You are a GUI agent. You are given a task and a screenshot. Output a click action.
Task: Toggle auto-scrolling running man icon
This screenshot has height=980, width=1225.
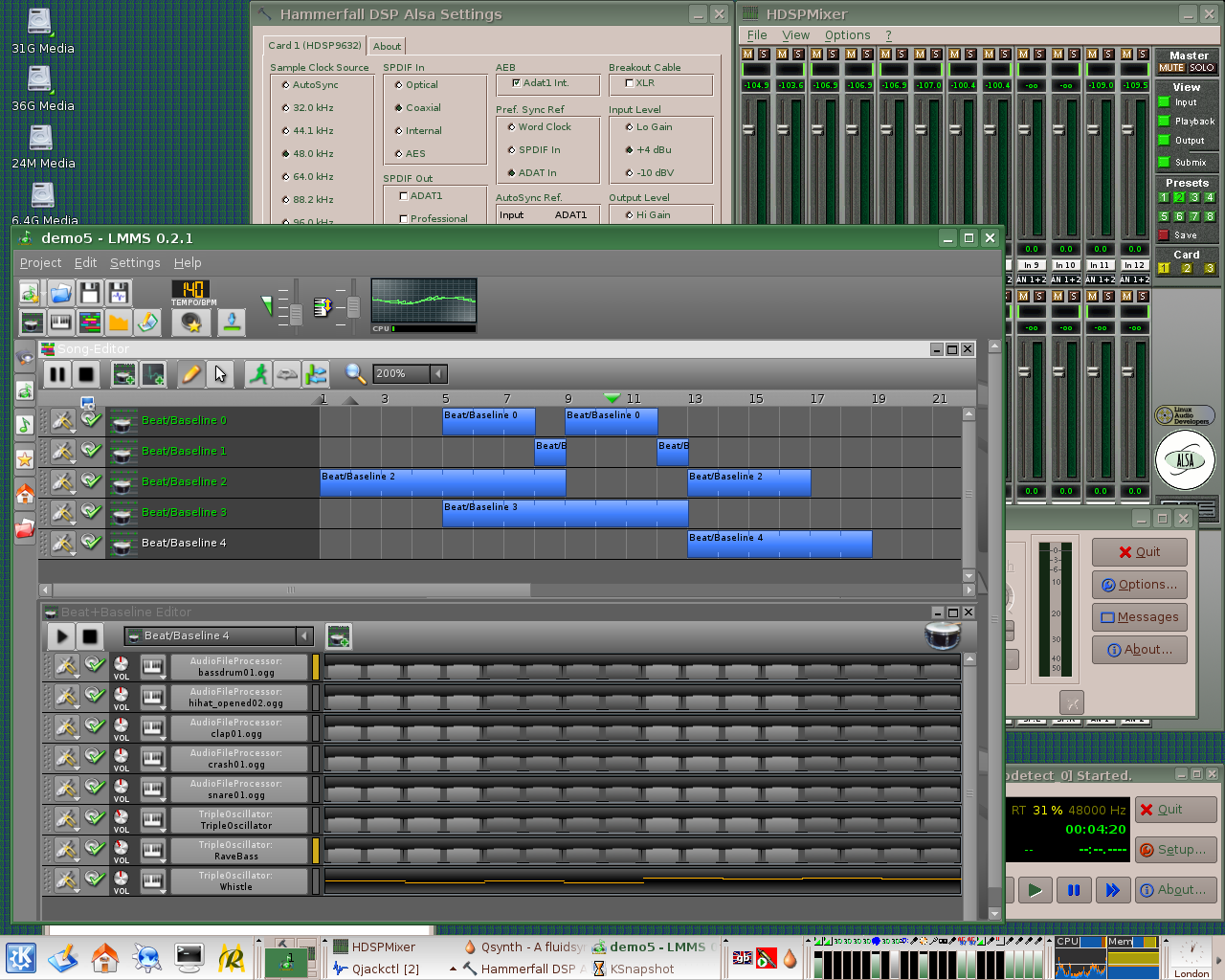[257, 374]
